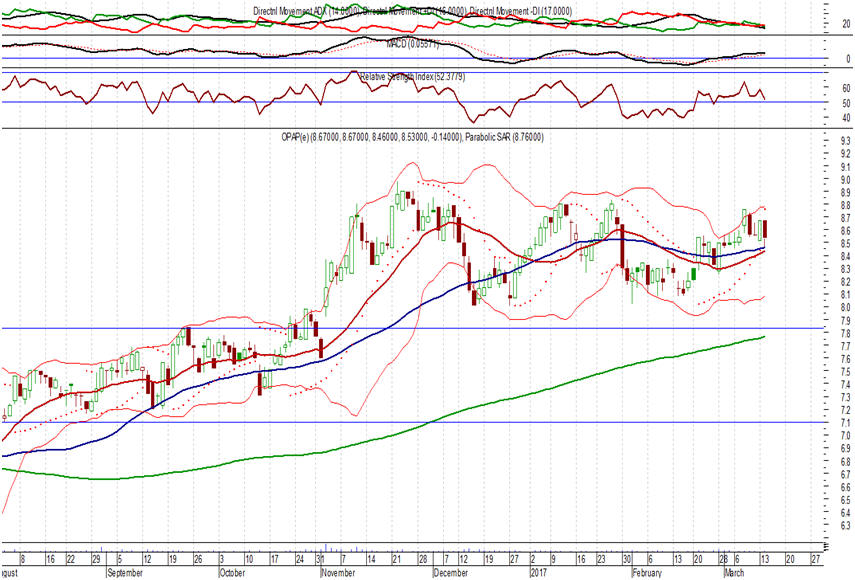Click price axis value 9.3
Screen dimensions: 855x580
point(845,141)
